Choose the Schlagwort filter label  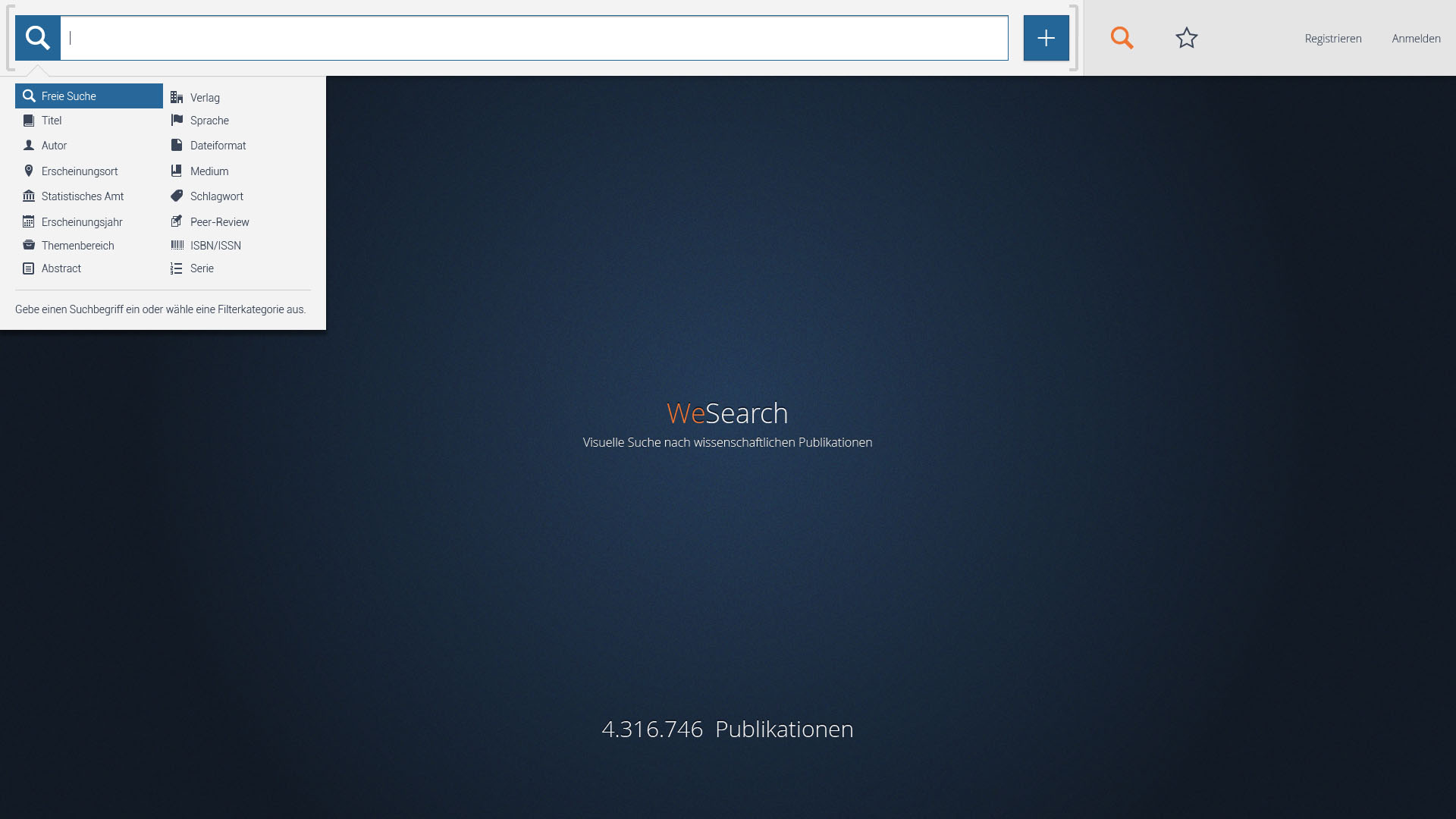click(x=217, y=196)
